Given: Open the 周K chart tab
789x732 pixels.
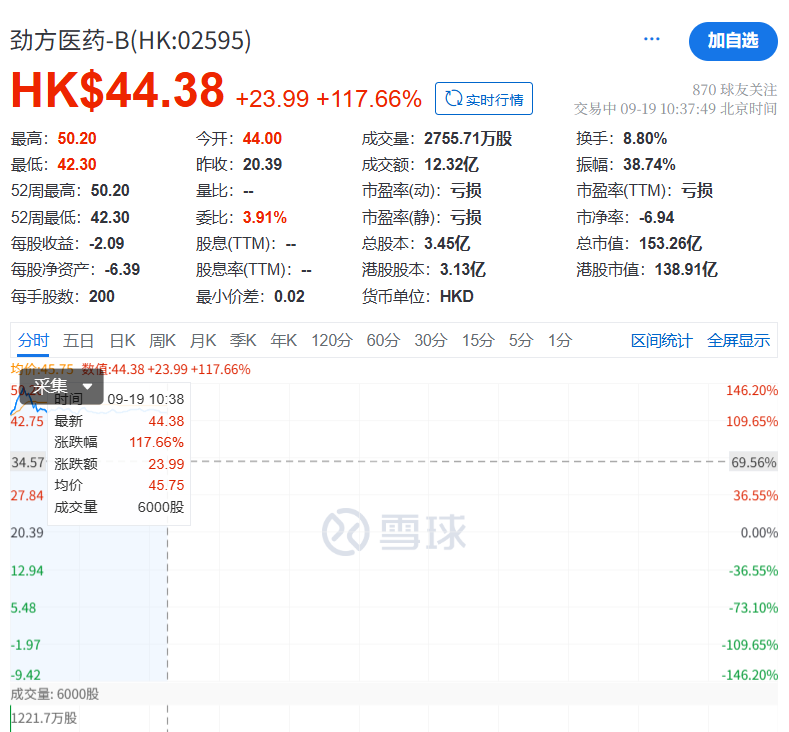Looking at the screenshot, I should pos(162,341).
